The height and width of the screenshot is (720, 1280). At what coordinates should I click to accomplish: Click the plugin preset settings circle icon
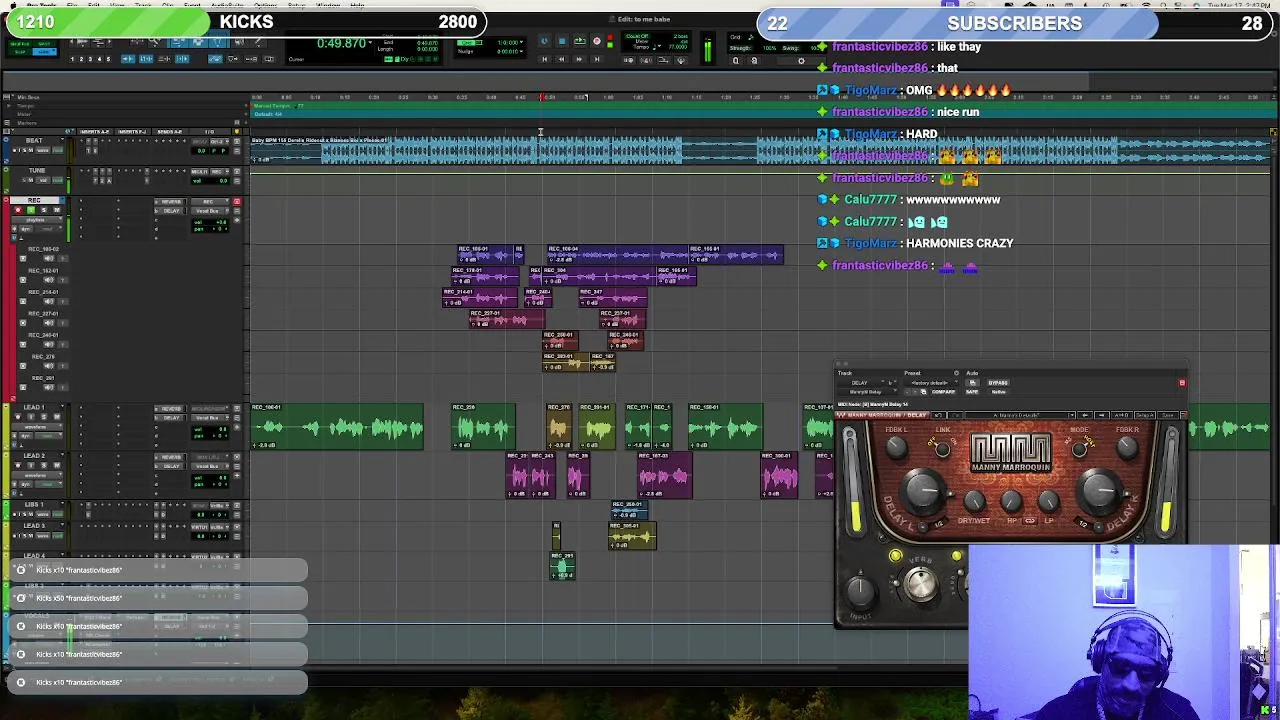956,373
